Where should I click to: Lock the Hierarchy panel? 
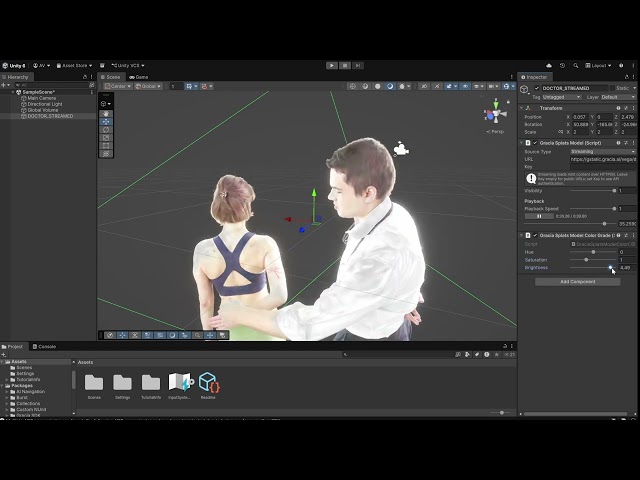(x=85, y=77)
